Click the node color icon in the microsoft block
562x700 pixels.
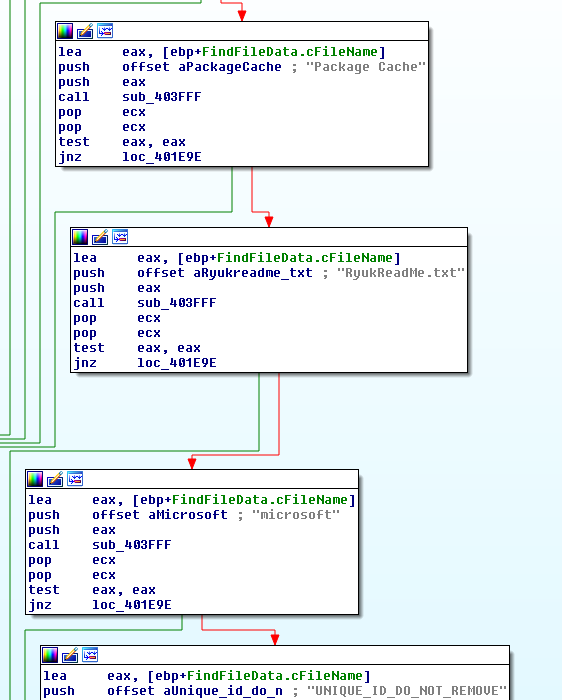(x=35, y=479)
